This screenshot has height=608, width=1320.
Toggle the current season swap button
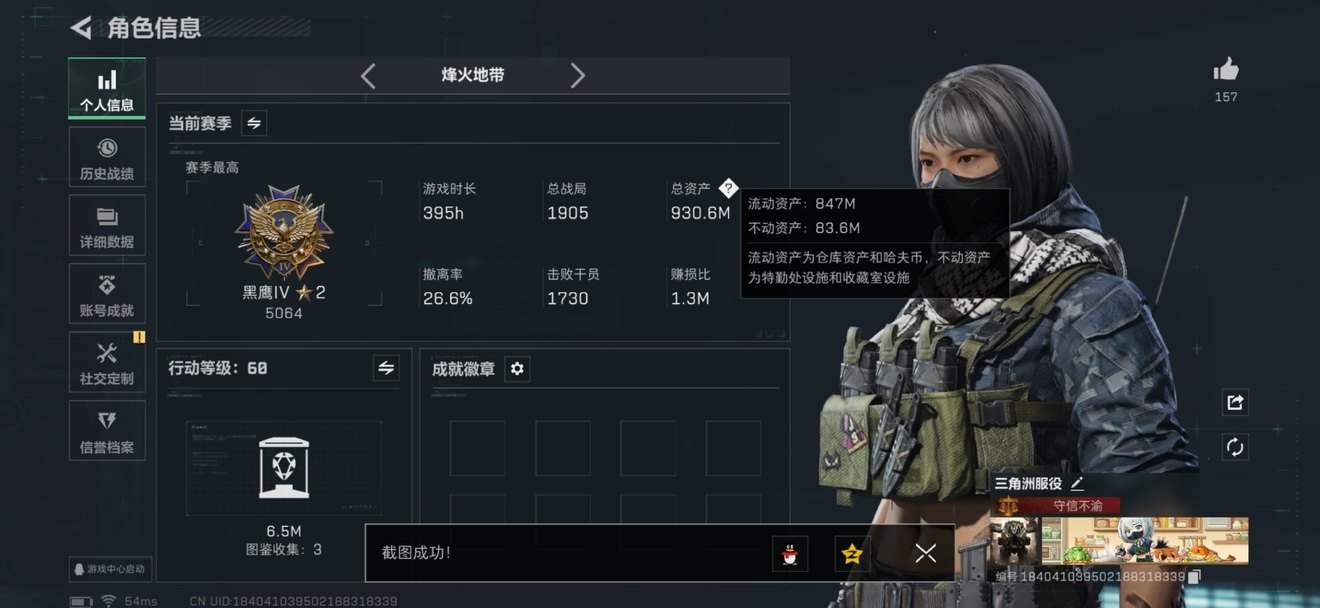(x=254, y=123)
